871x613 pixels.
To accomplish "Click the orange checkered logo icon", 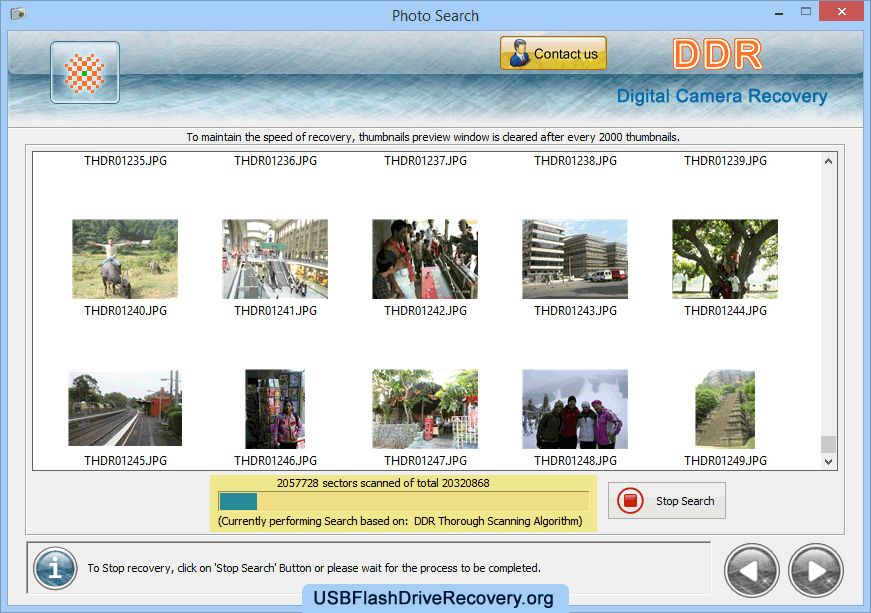I will [85, 73].
